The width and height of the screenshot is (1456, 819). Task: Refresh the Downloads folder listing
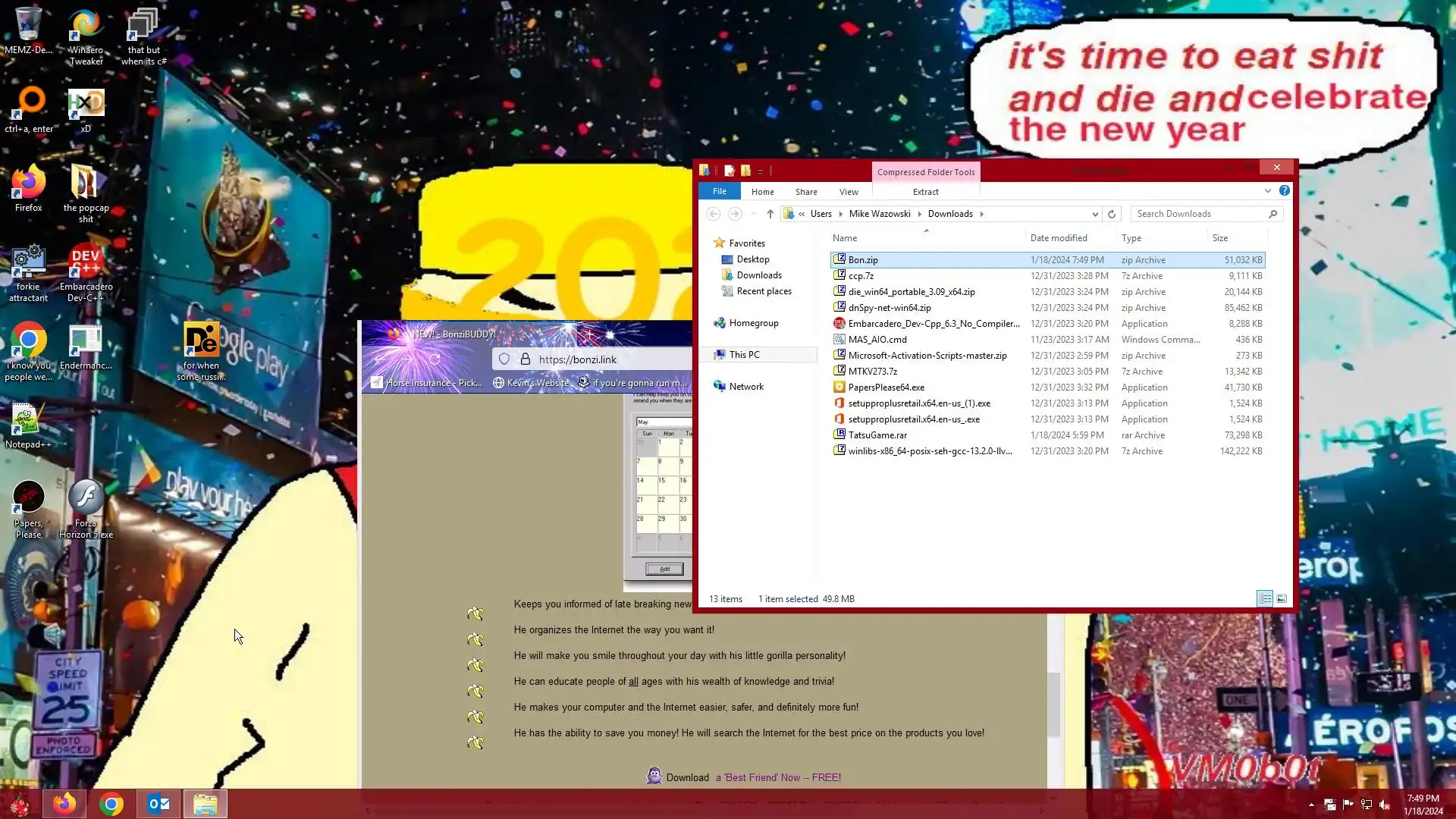click(1112, 214)
